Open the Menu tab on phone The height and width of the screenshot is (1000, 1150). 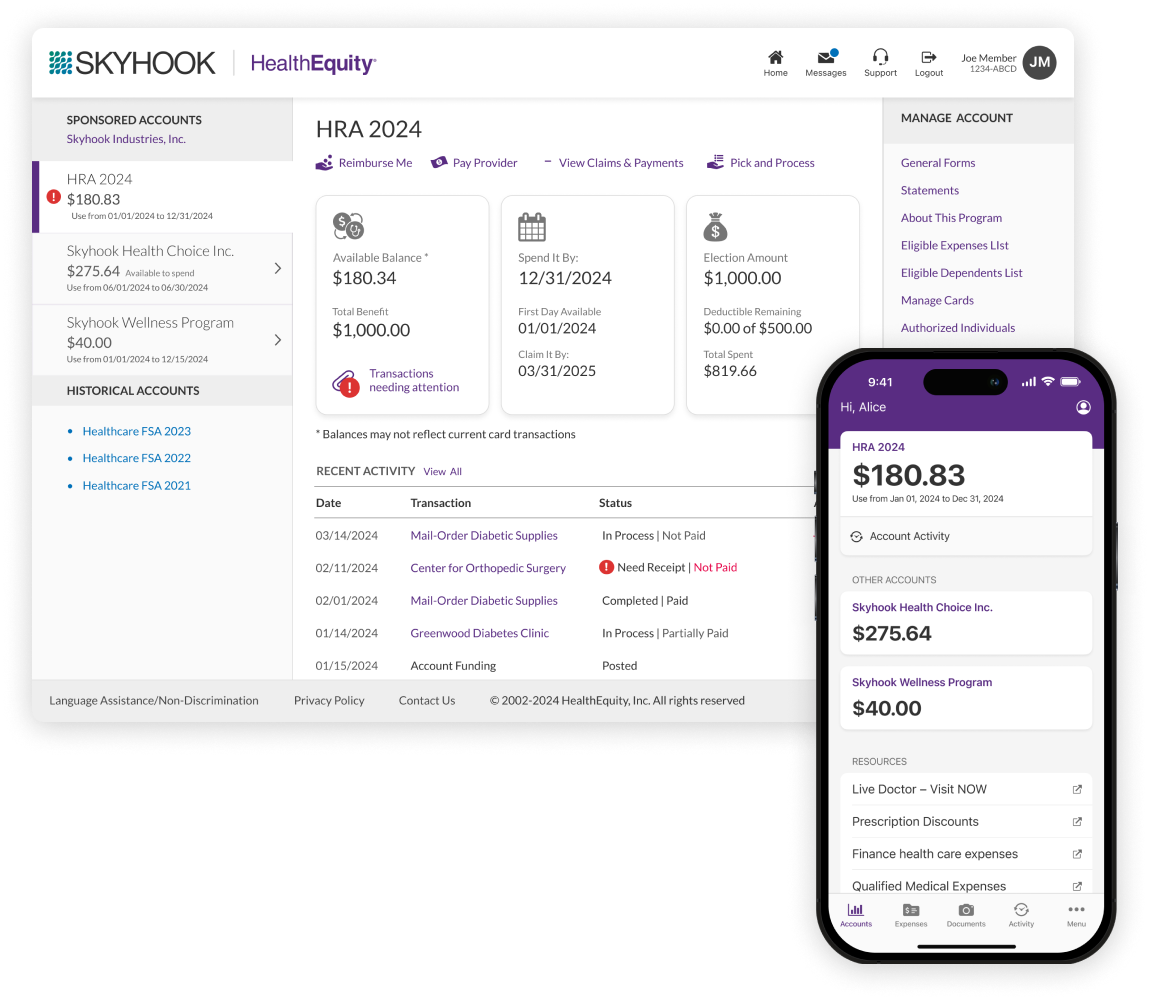(1075, 910)
